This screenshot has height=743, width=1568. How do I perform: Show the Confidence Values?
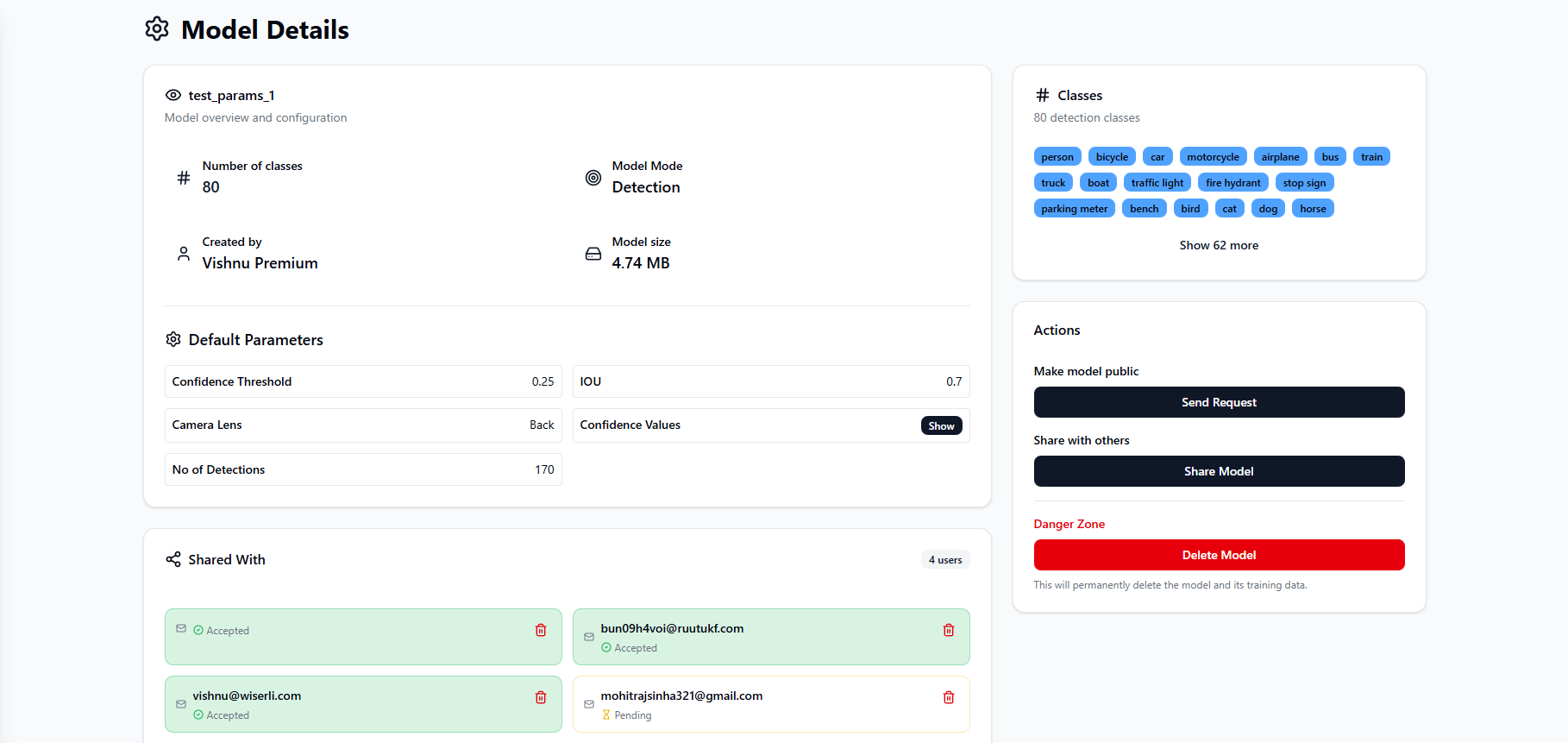tap(941, 425)
